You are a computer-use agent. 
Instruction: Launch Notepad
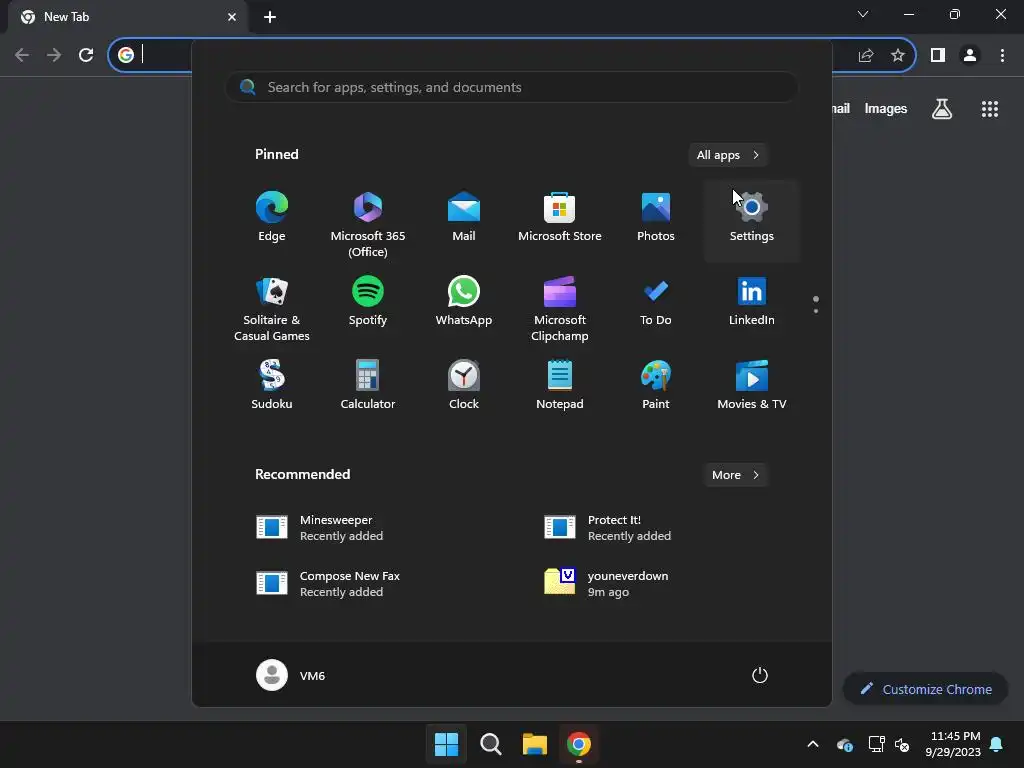pyautogui.click(x=560, y=385)
